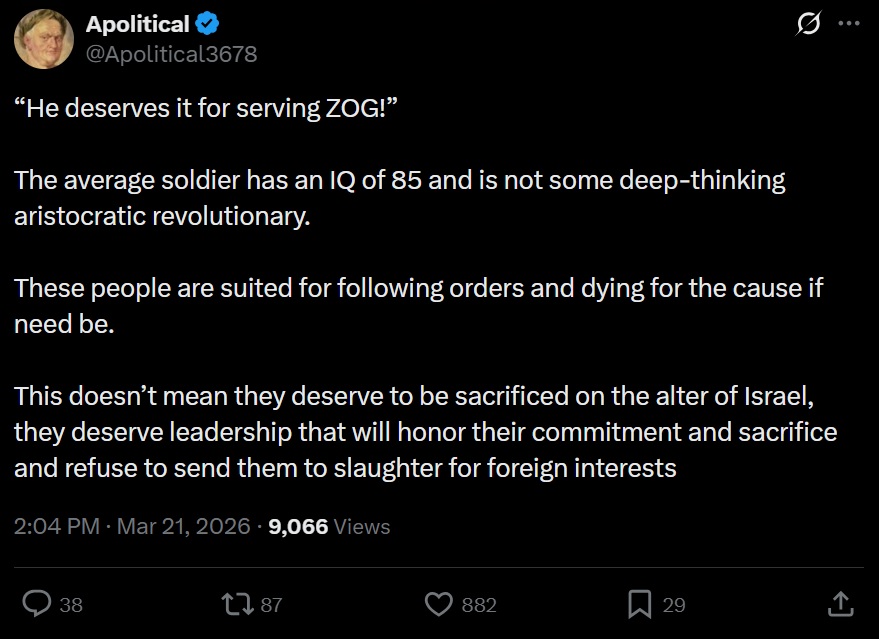879x639 pixels.
Task: Click the Apolitical profile avatar picture
Action: pos(44,39)
